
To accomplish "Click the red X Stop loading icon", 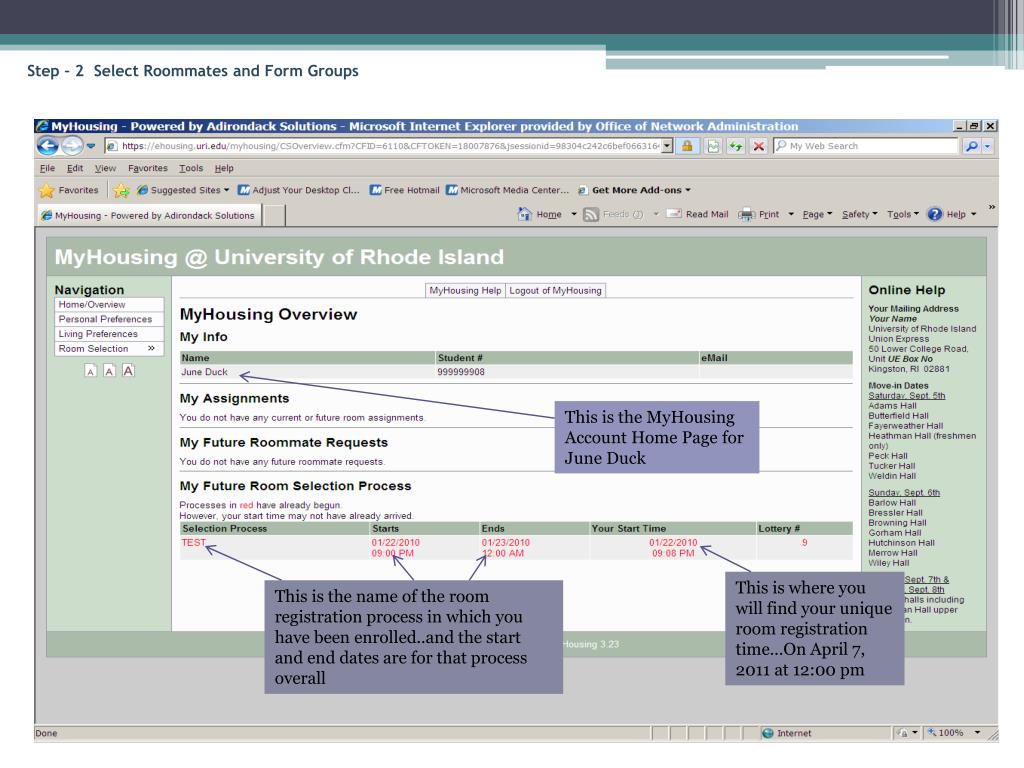I will [x=758, y=146].
